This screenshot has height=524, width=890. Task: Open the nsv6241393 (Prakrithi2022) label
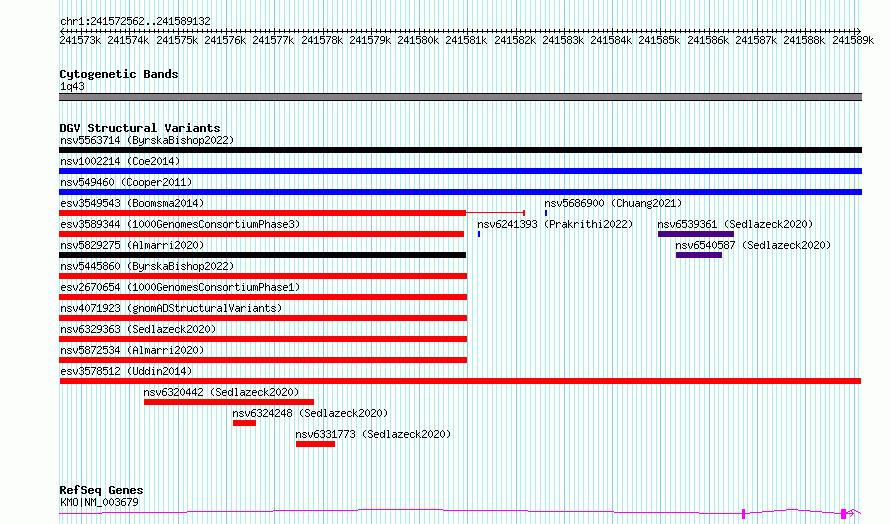(x=555, y=224)
